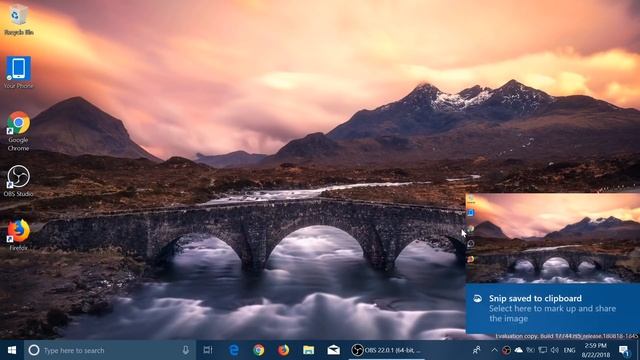Click in the Type here to search field
Screen dimensions: 640x360
(x=110, y=350)
